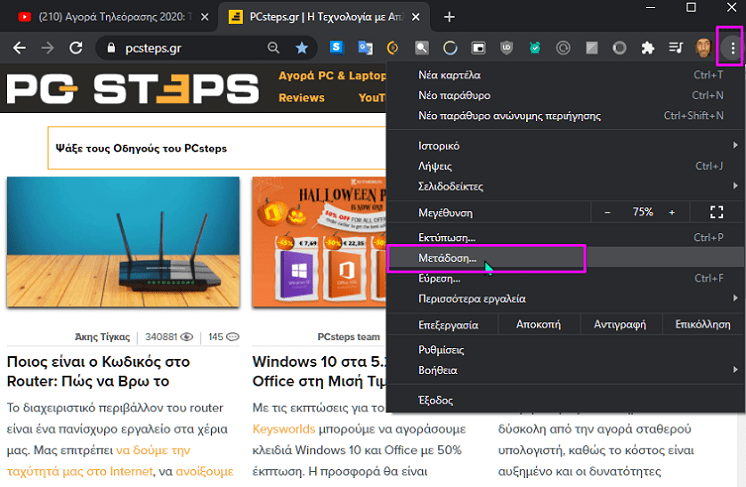Click Επικόλληση in the edit row
The image size is (746, 487).
703,324
